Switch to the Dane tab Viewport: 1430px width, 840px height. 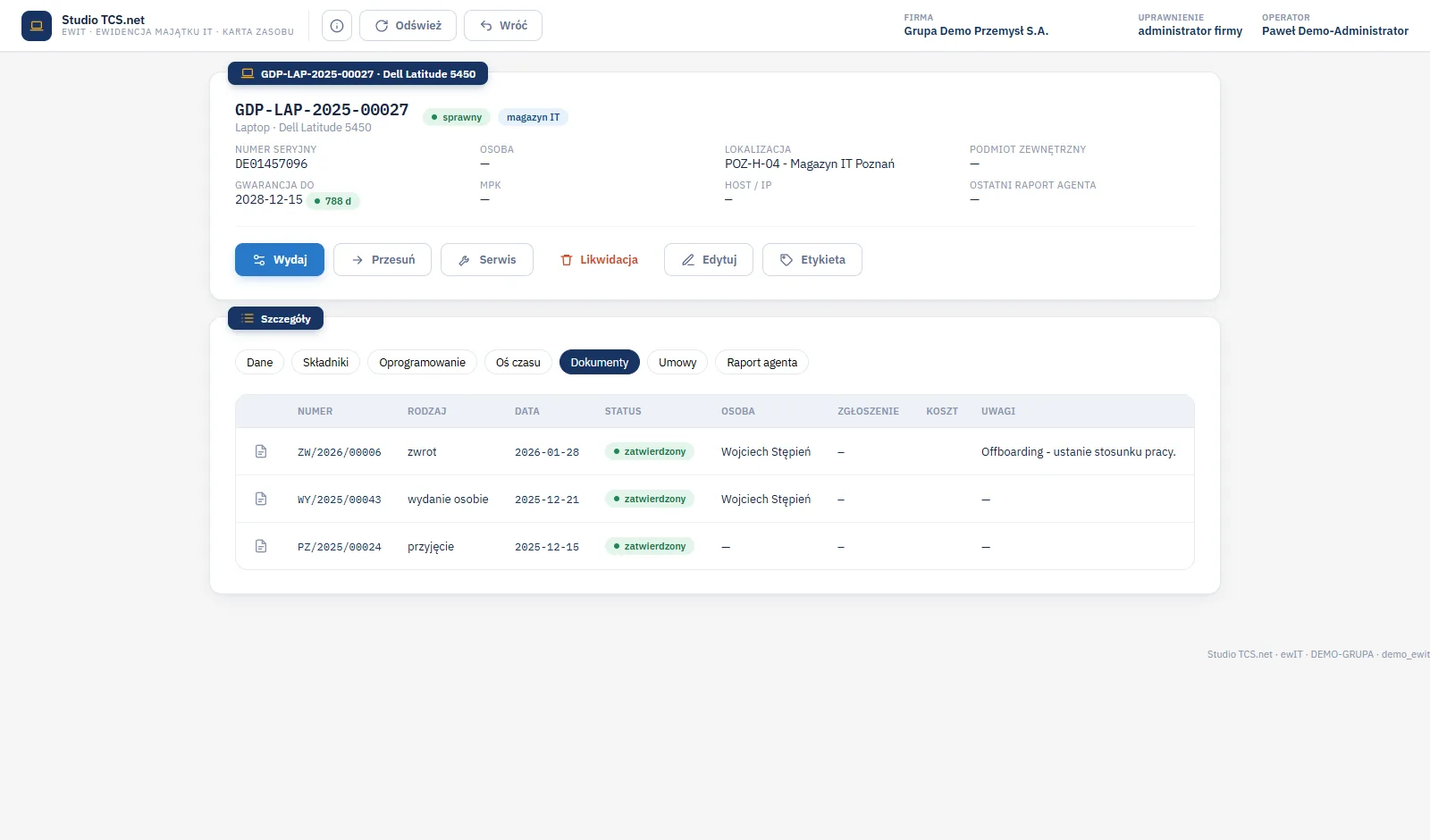point(260,363)
